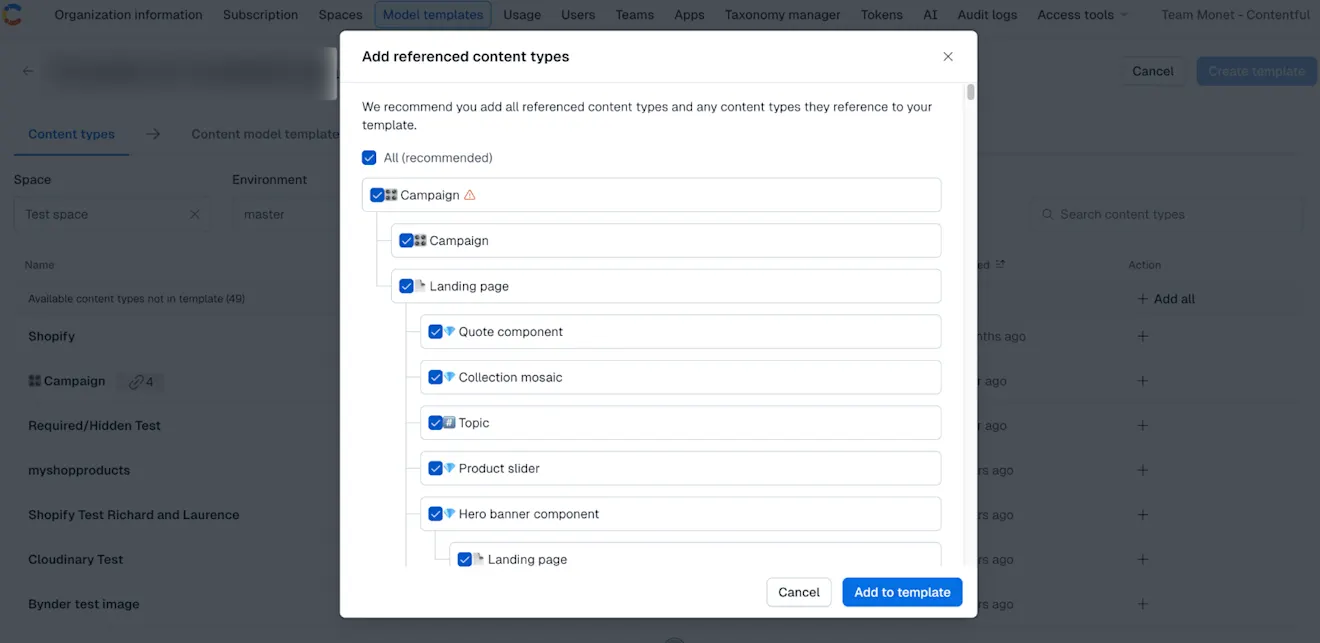Open the master environment selector
The height and width of the screenshot is (643, 1320).
290,214
